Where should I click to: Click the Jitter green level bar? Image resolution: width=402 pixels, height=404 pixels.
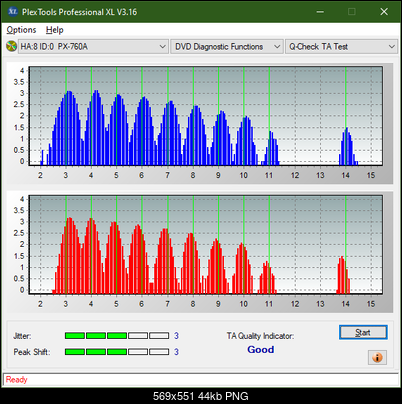117,336
